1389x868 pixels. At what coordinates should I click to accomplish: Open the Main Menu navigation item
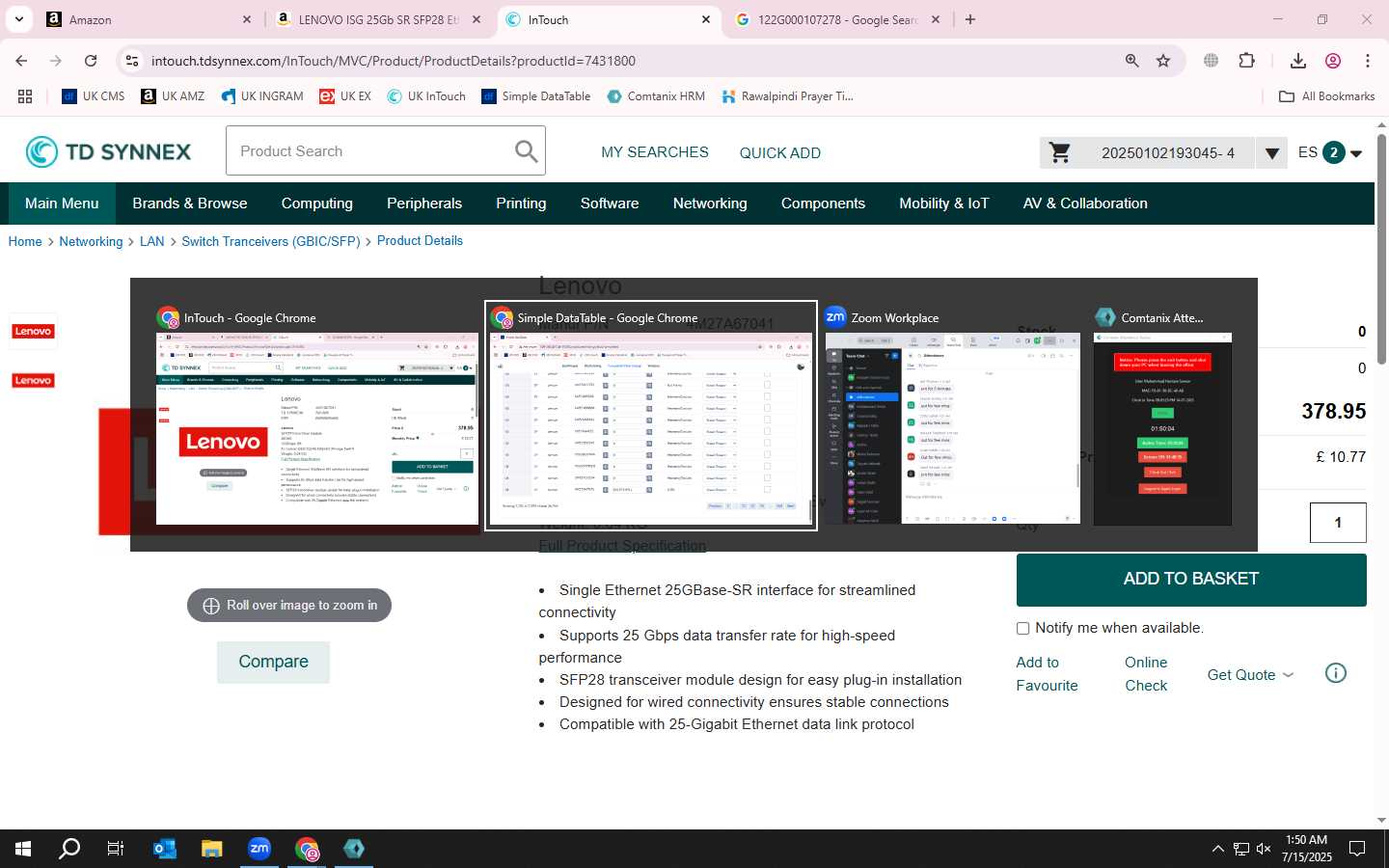(x=62, y=203)
